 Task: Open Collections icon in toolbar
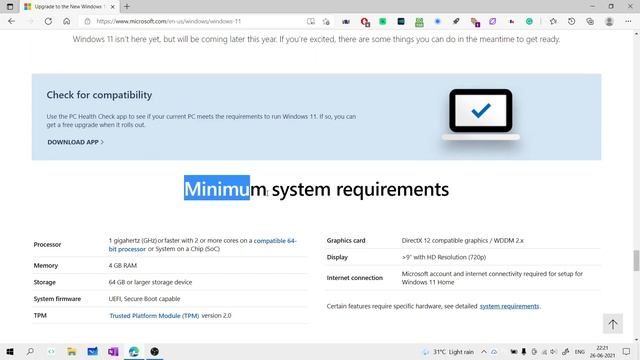click(590, 21)
